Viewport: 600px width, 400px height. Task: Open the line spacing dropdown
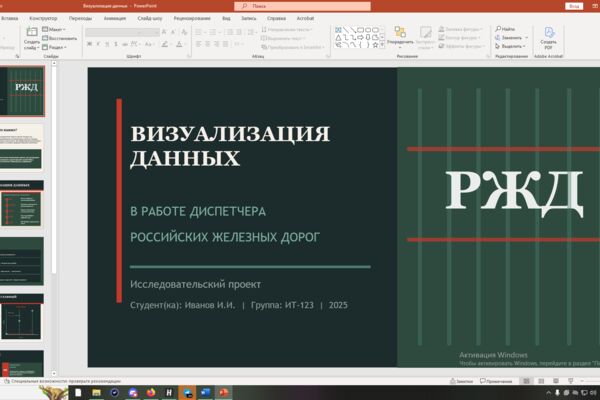[251, 32]
